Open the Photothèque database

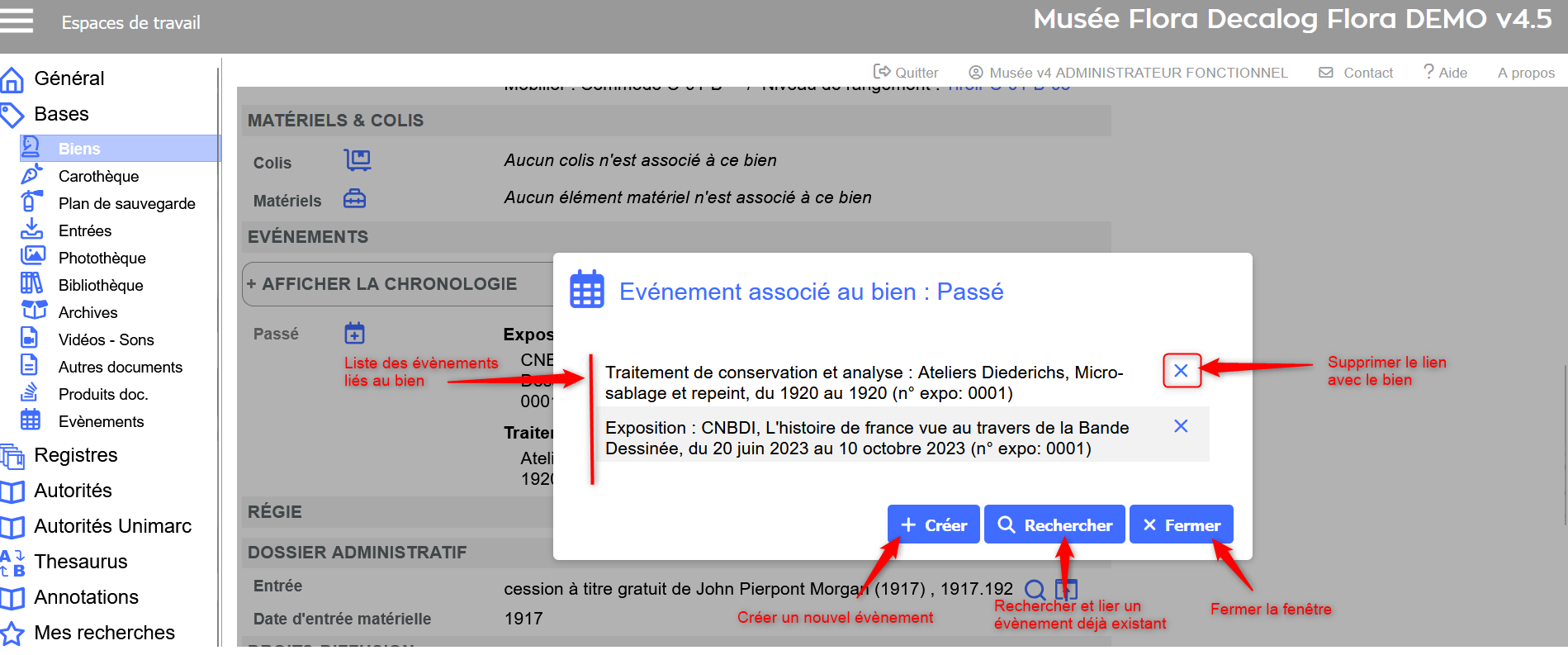coord(102,258)
